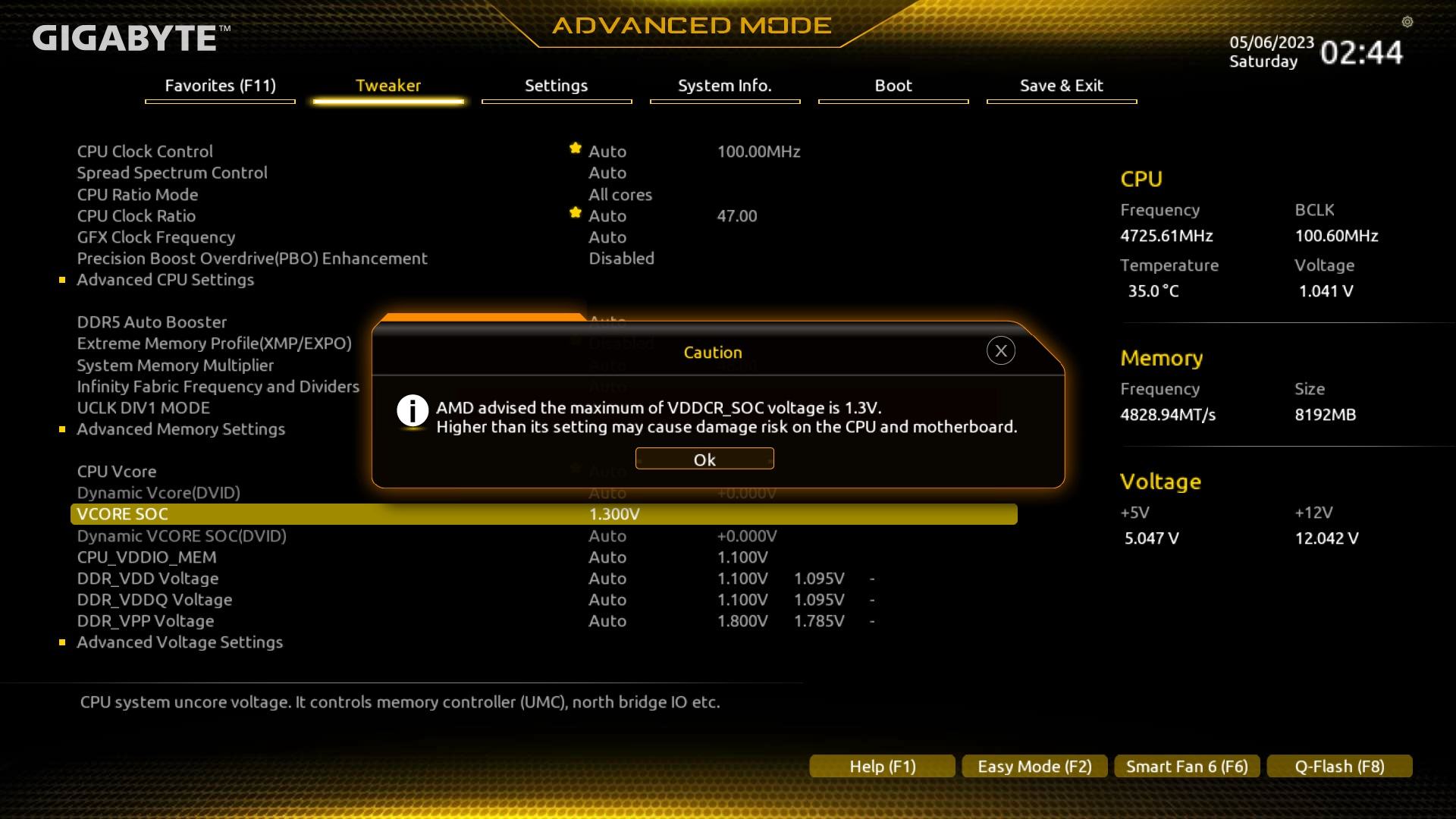Click the Ok button in Caution dialog

[x=704, y=459]
